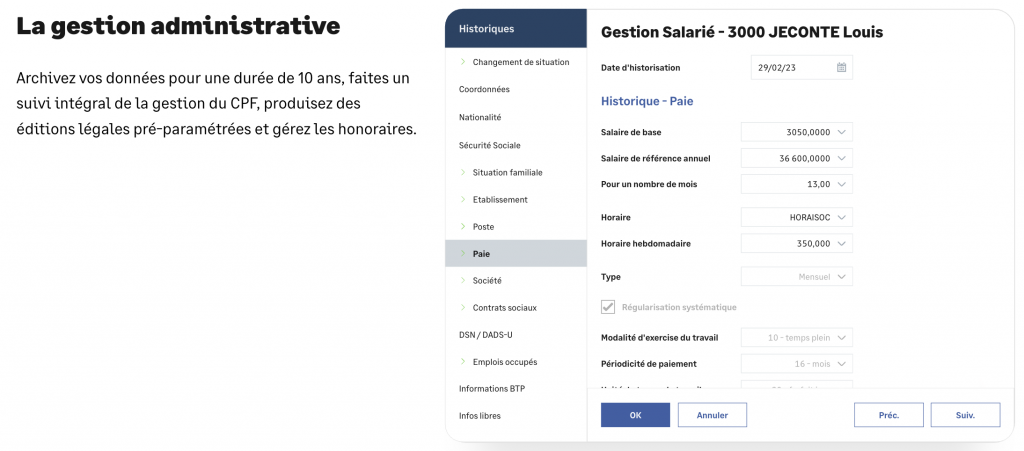Open Coordonnées menu entry
The width and height of the screenshot is (1024, 451).
(484, 89)
